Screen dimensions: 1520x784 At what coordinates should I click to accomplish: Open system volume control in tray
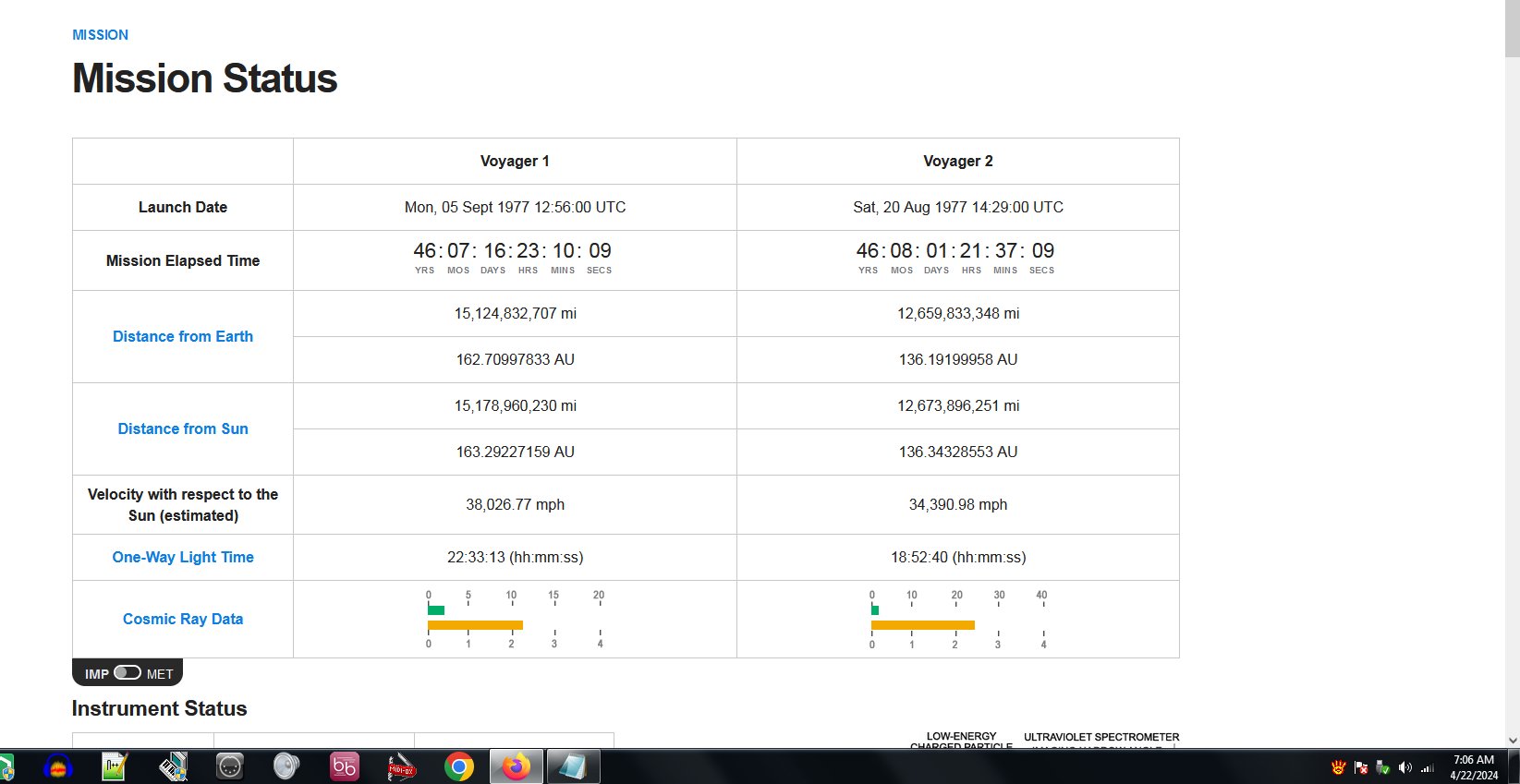coord(1405,767)
